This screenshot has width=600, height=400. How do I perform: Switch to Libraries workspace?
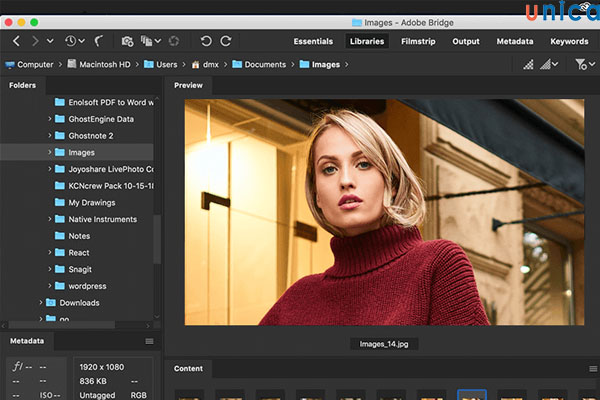click(x=367, y=41)
